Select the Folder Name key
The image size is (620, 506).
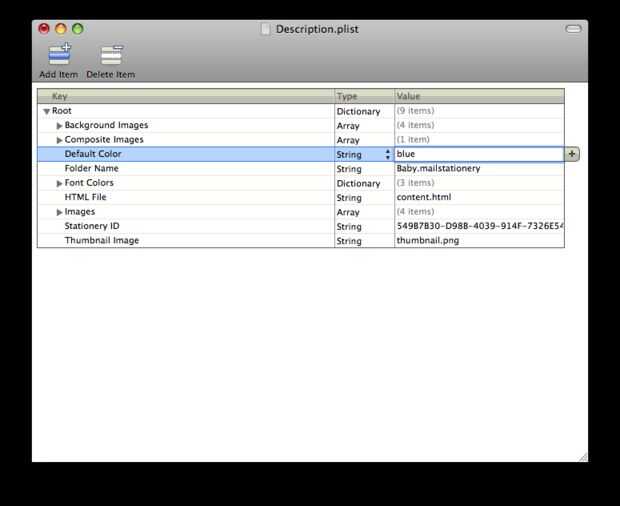92,168
